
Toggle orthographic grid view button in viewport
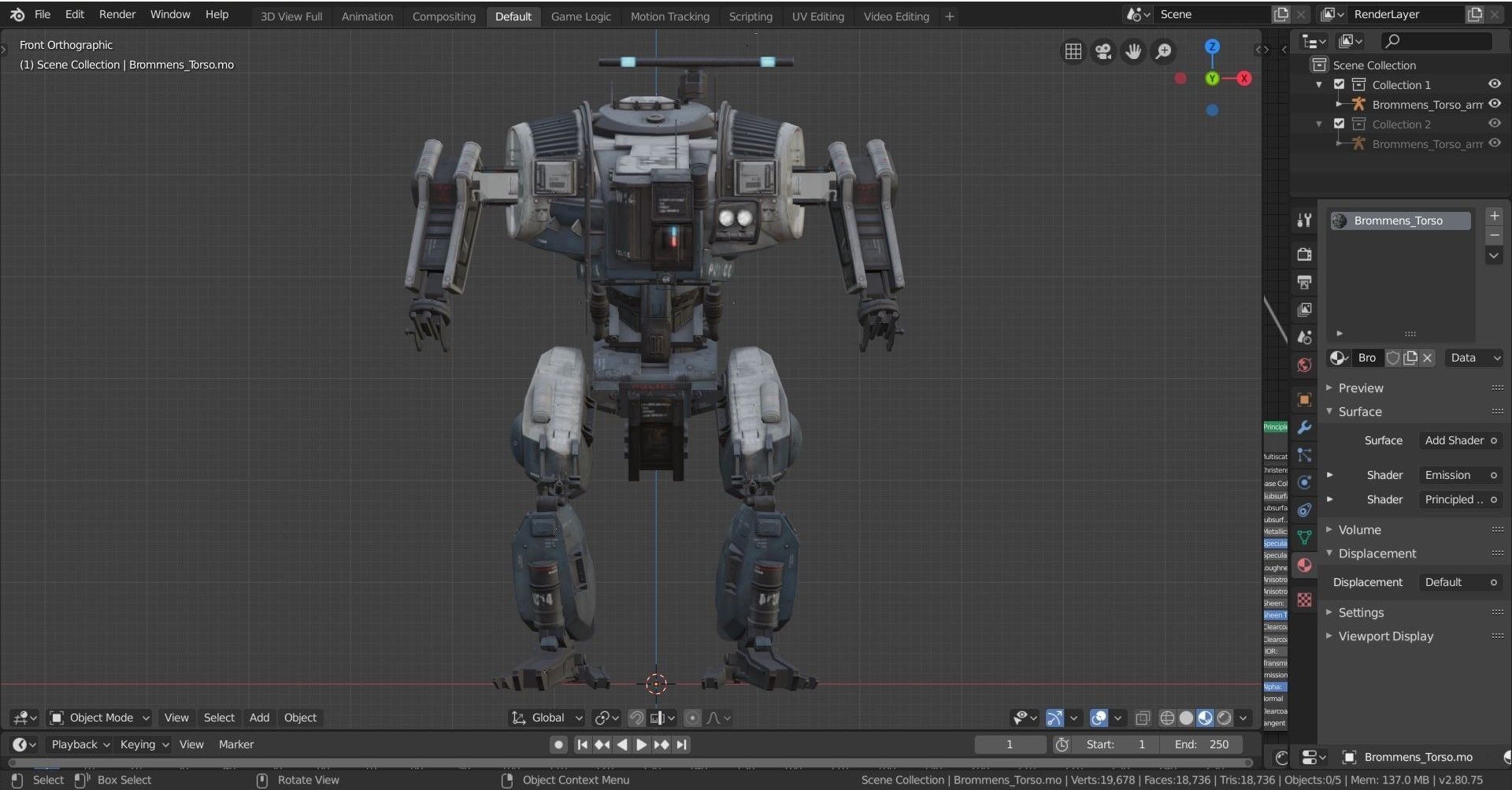(x=1073, y=51)
